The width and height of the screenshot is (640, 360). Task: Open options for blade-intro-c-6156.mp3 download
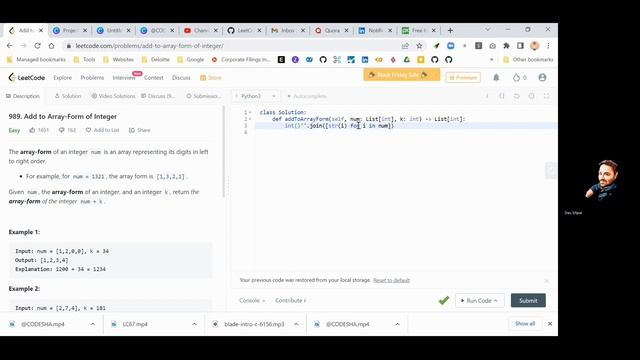[x=296, y=324]
